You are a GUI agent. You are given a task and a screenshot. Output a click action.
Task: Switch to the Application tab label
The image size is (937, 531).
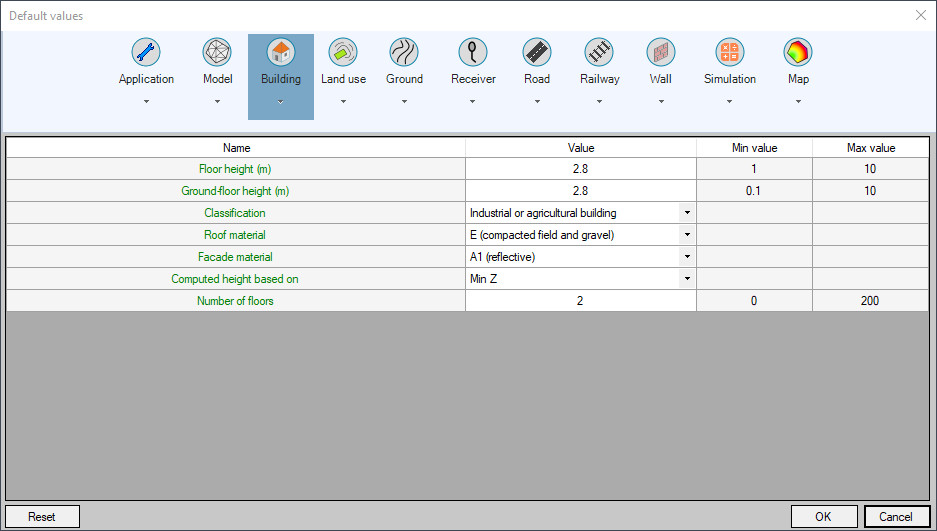(146, 79)
